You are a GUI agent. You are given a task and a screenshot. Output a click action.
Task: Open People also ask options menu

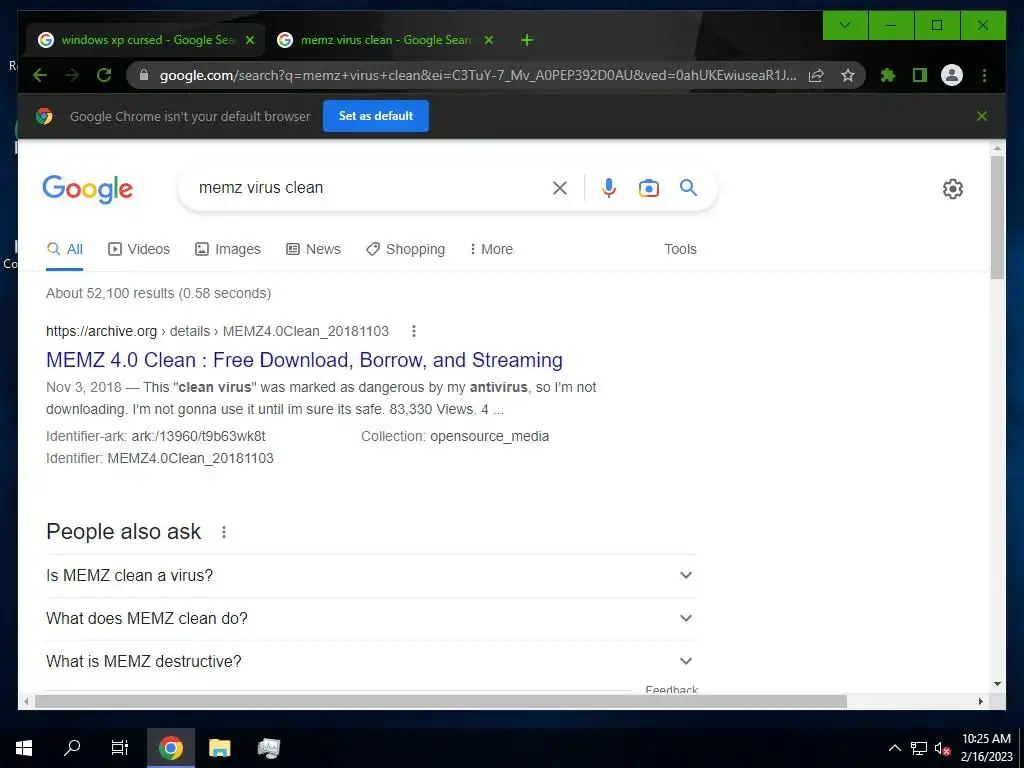[224, 532]
